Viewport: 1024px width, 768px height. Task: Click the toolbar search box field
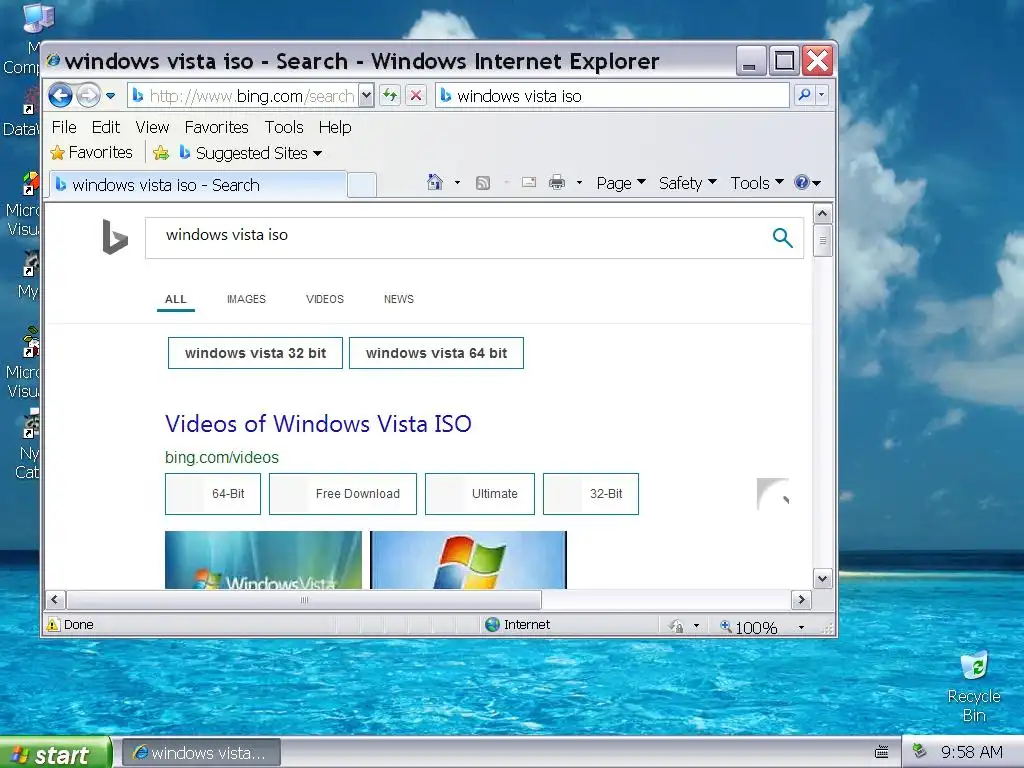click(613, 96)
